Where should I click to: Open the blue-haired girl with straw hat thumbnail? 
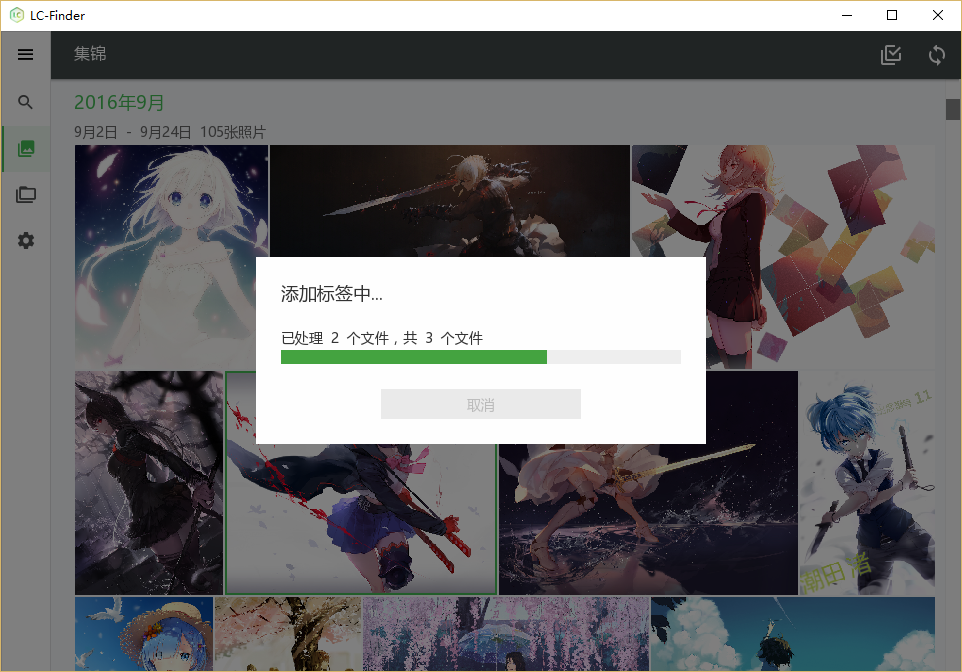[x=144, y=634]
